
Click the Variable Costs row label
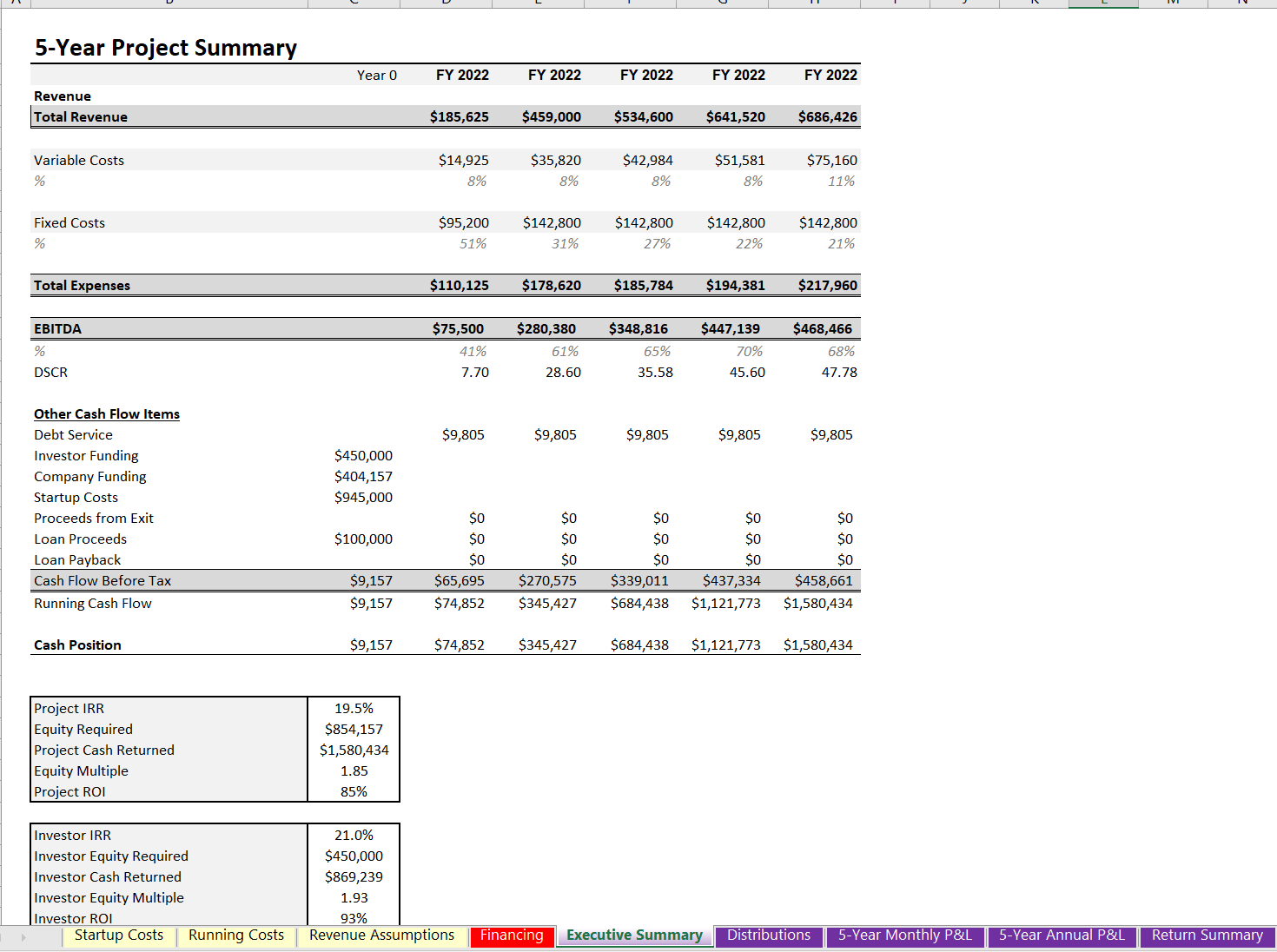tap(79, 161)
